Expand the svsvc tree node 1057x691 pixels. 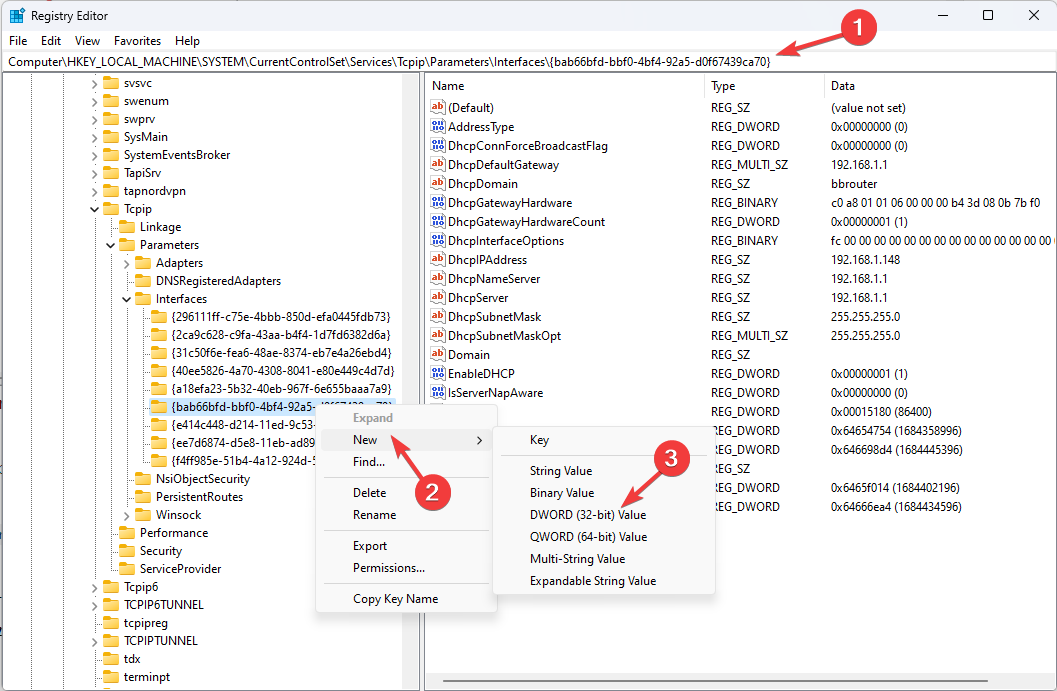tap(94, 84)
